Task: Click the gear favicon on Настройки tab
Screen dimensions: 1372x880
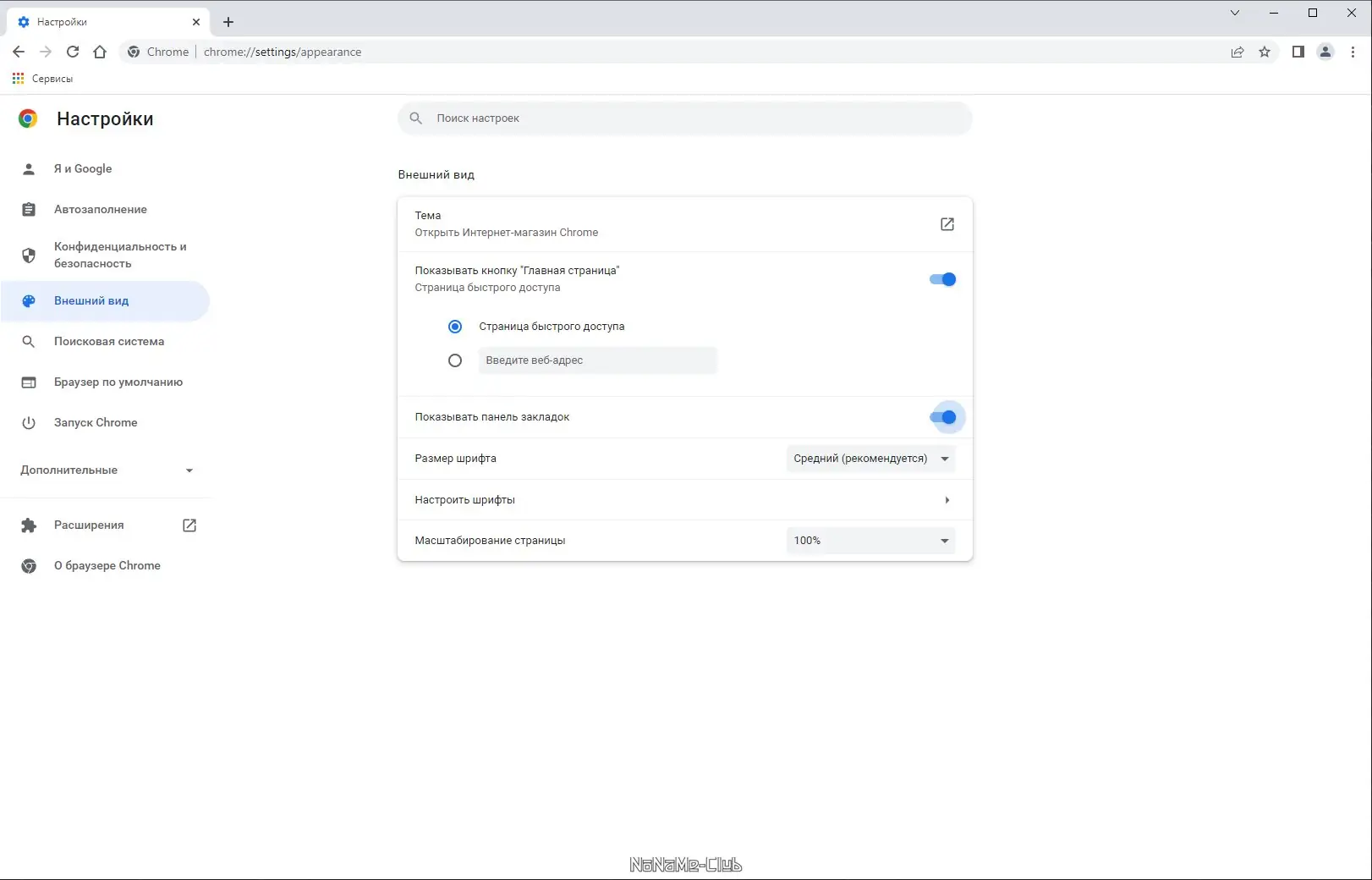Action: click(x=24, y=22)
